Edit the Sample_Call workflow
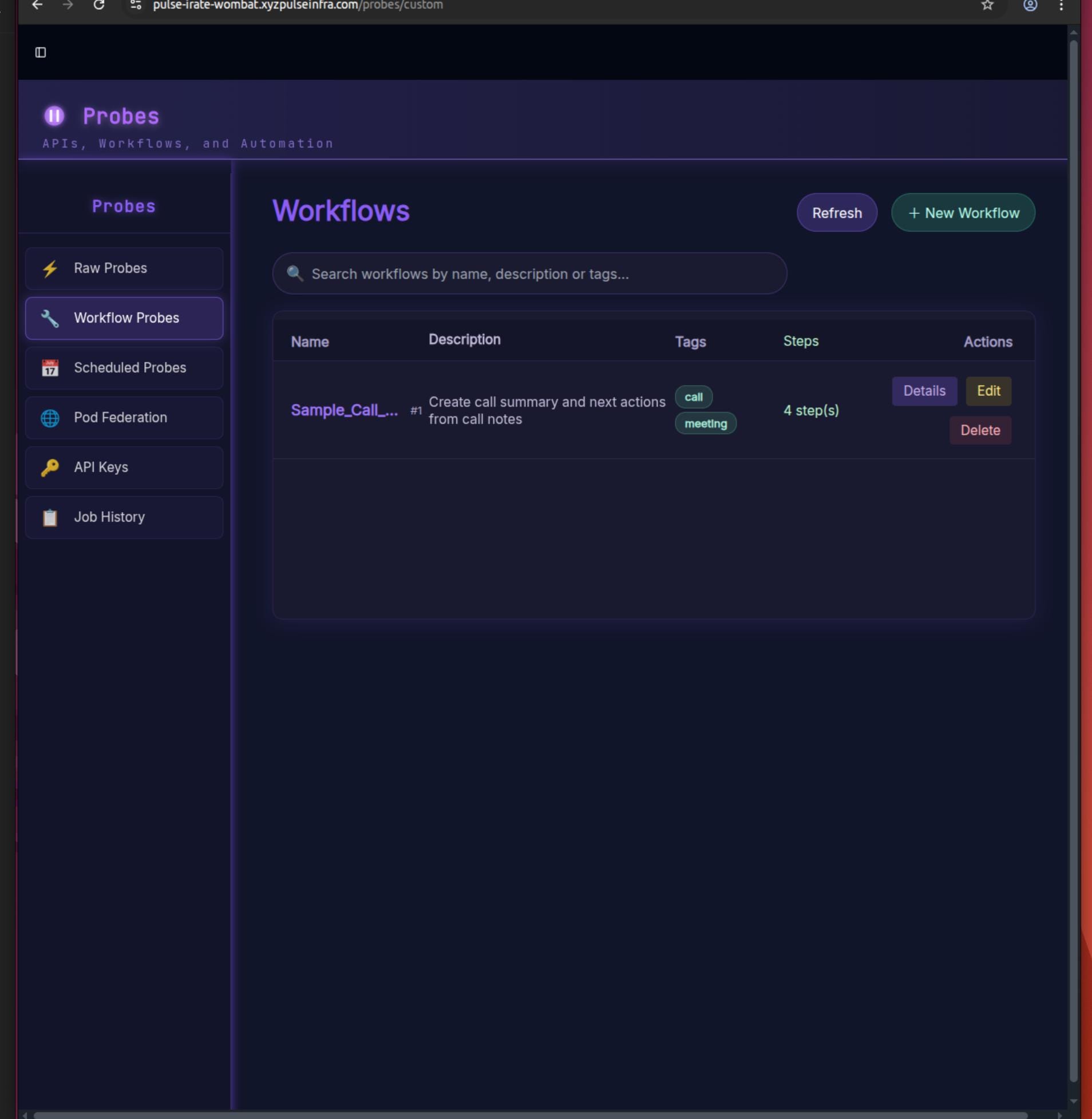The image size is (1092, 1119). (x=988, y=391)
